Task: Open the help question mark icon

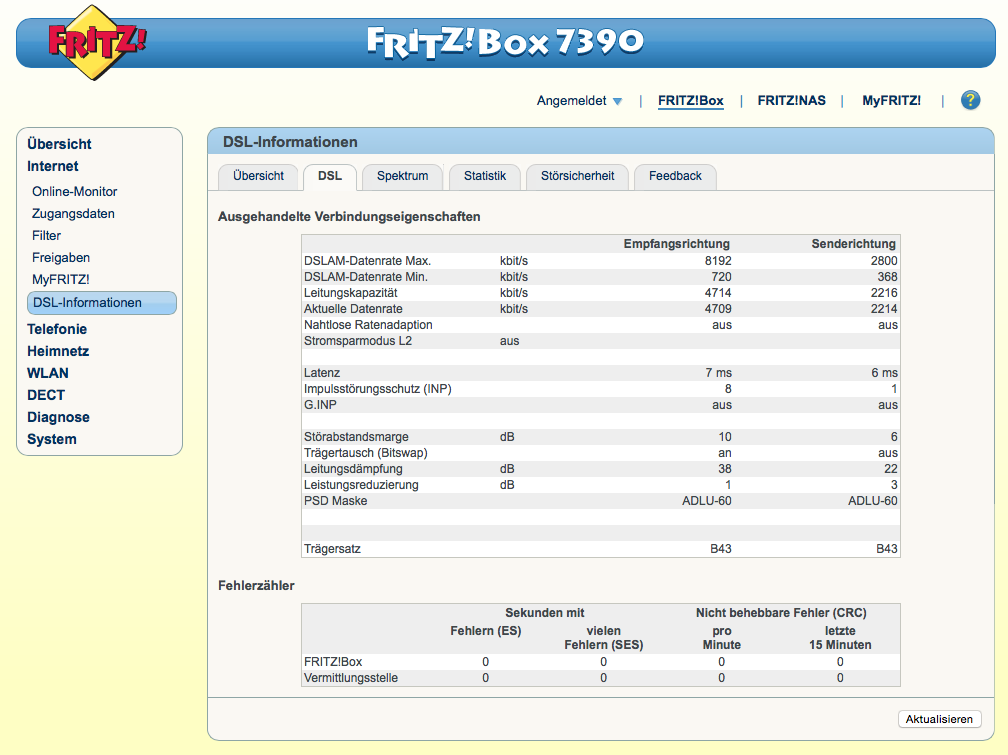Action: click(970, 100)
